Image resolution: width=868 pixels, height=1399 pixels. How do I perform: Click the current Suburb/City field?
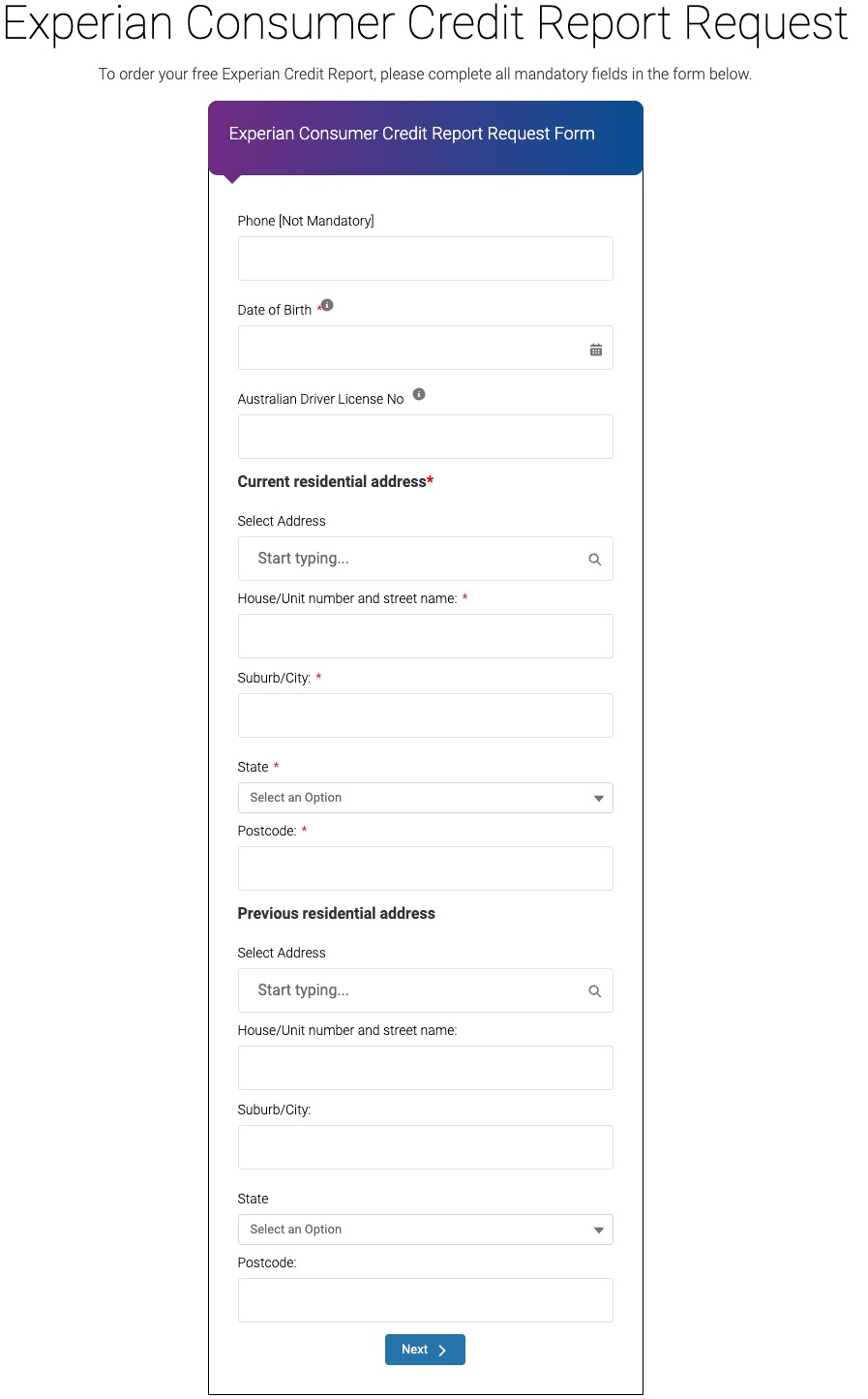pyautogui.click(x=426, y=715)
